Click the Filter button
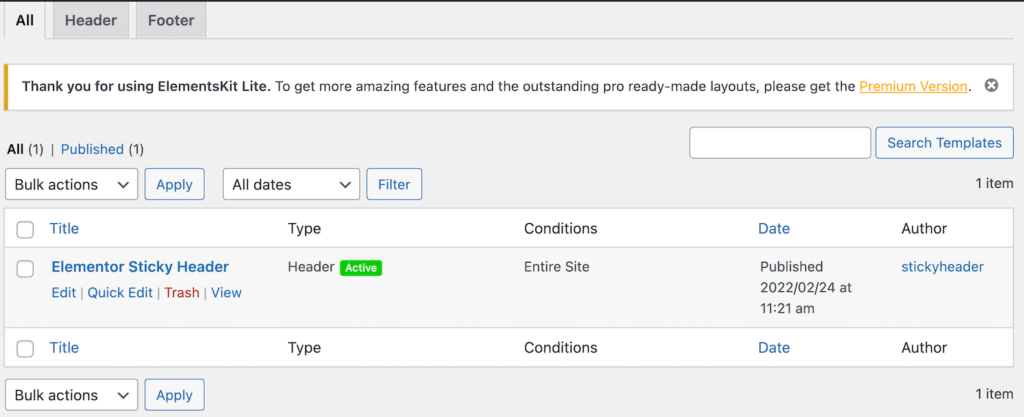This screenshot has height=417, width=1024. (394, 185)
